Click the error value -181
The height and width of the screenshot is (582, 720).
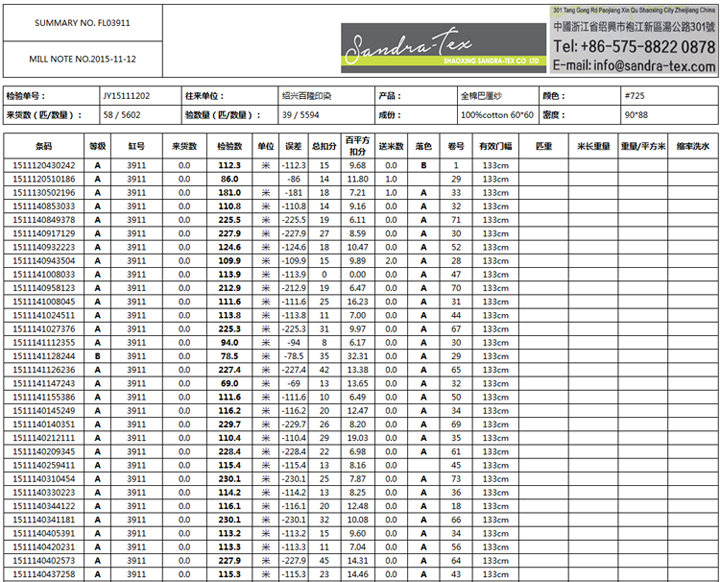293,192
